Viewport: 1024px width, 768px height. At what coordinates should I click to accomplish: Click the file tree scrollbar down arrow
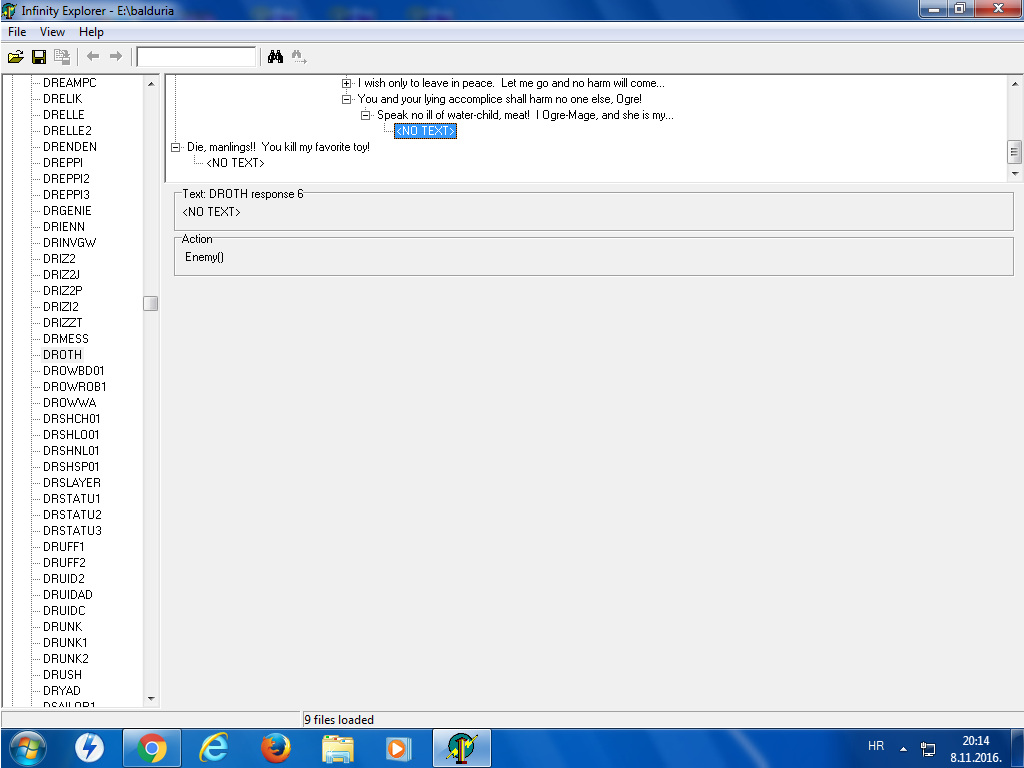tap(151, 699)
